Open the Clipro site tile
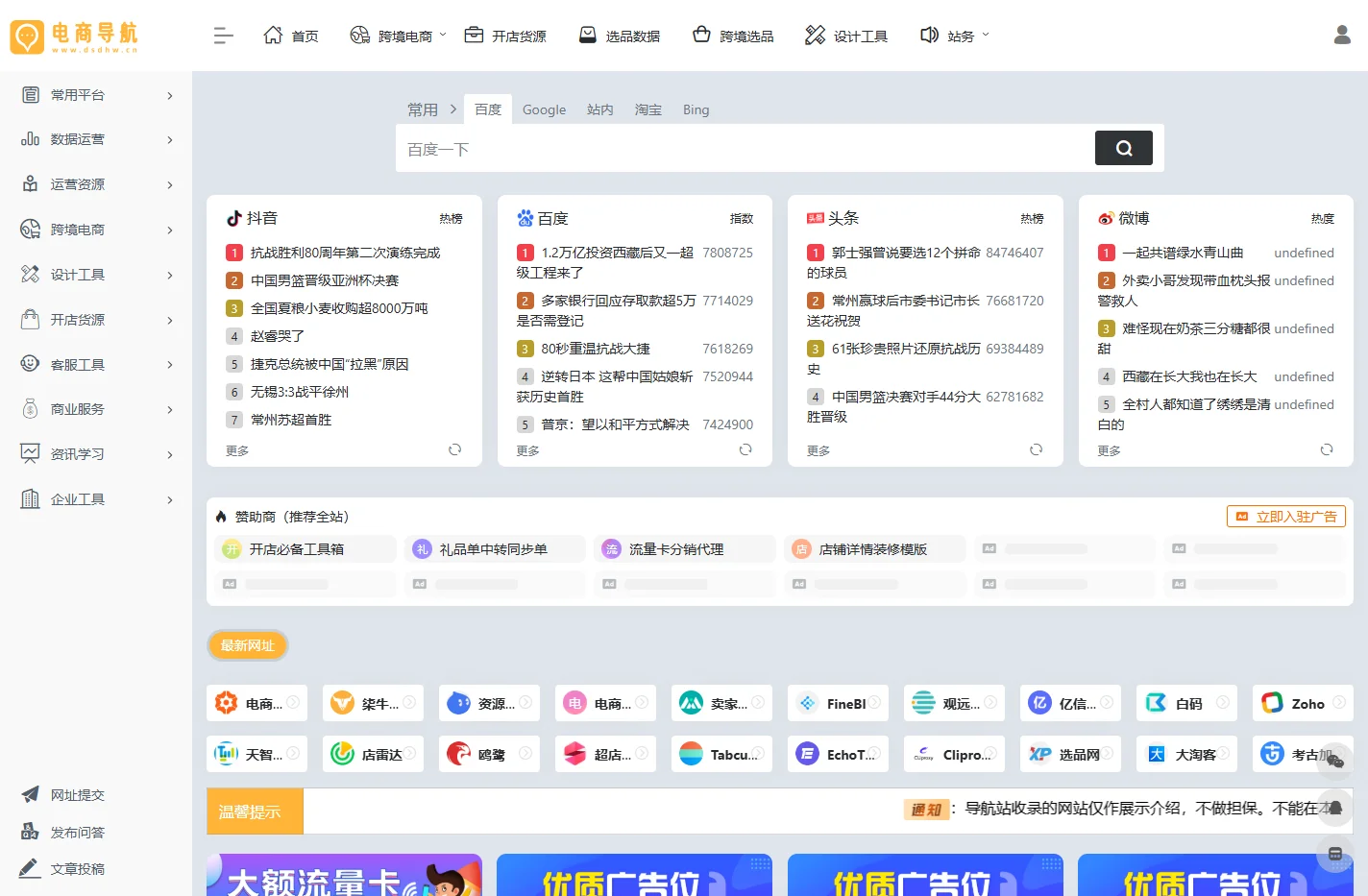This screenshot has height=896, width=1368. point(954,754)
